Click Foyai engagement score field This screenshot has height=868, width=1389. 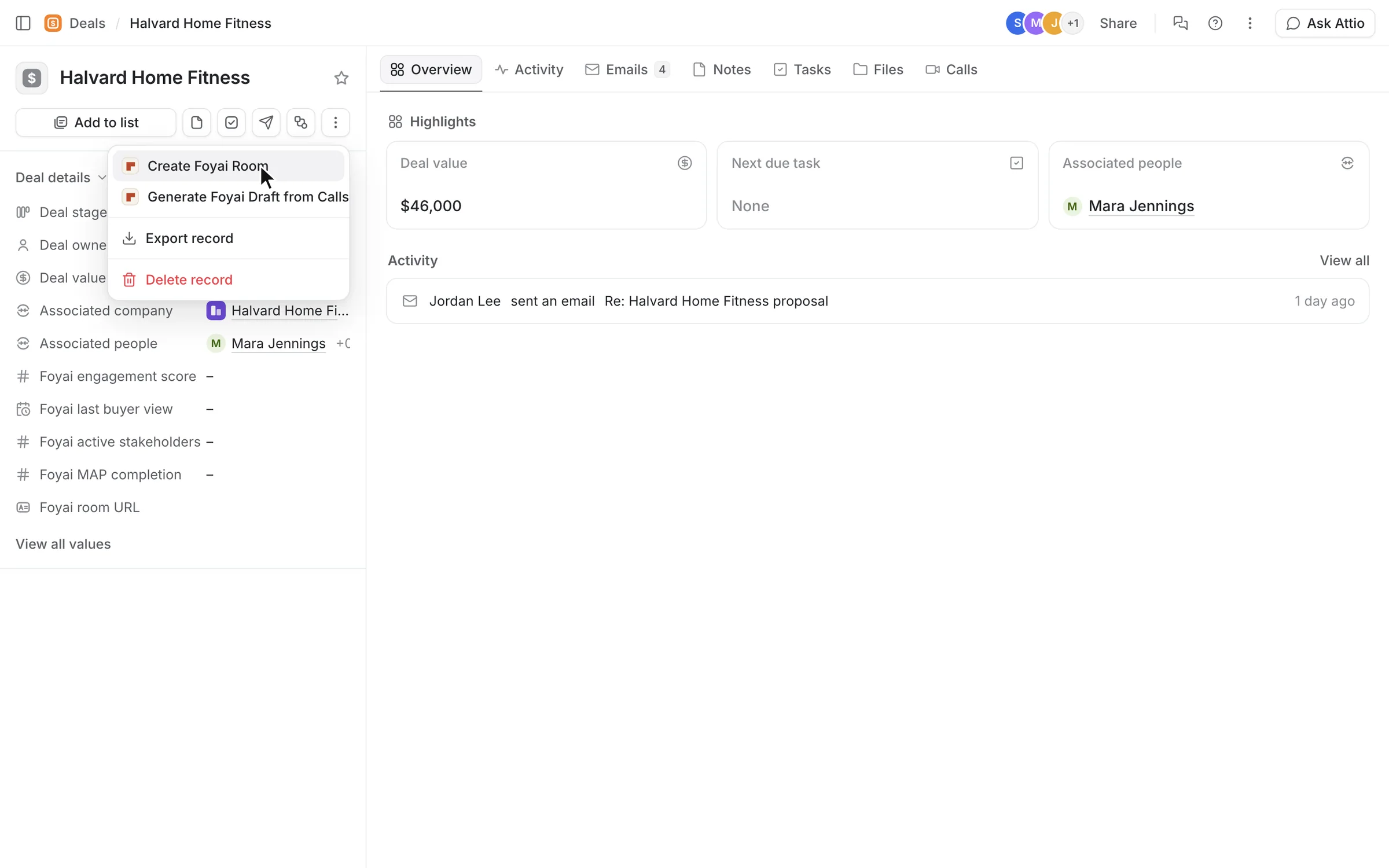pos(182,376)
